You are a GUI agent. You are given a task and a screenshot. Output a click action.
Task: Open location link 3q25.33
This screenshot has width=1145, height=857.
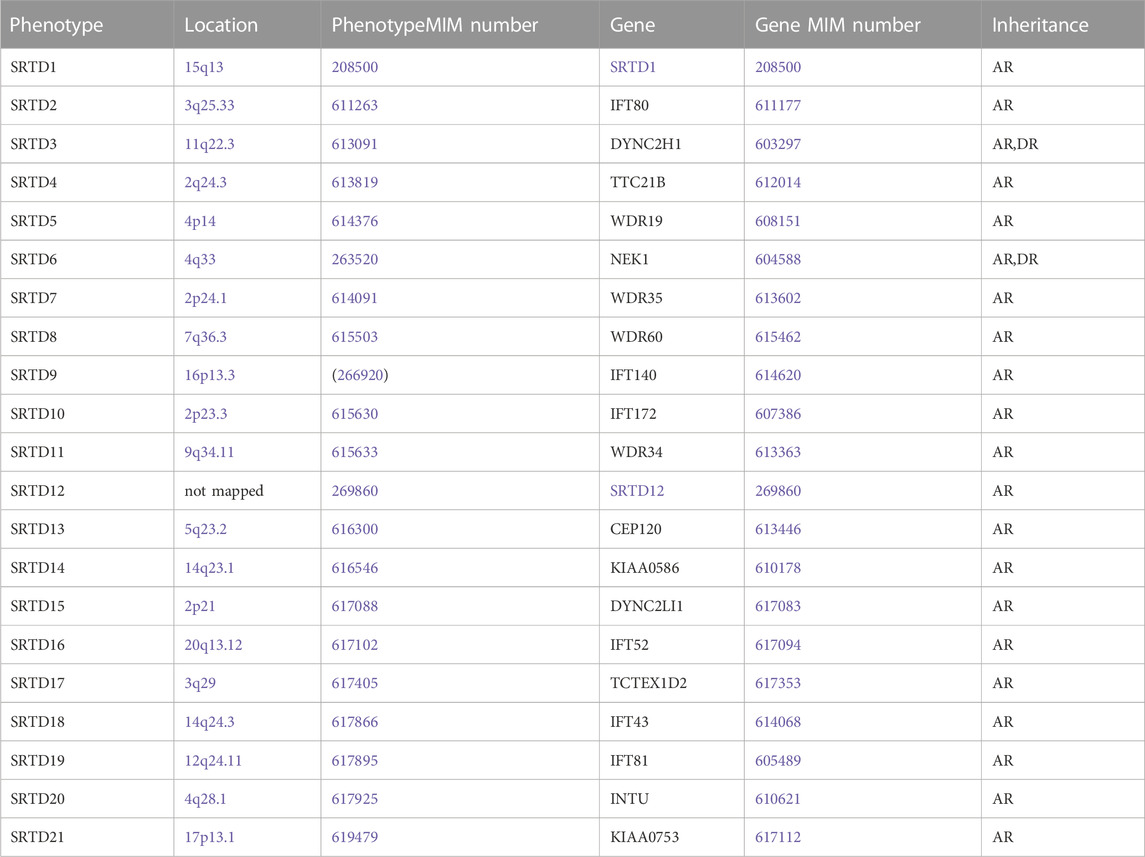tap(210, 105)
